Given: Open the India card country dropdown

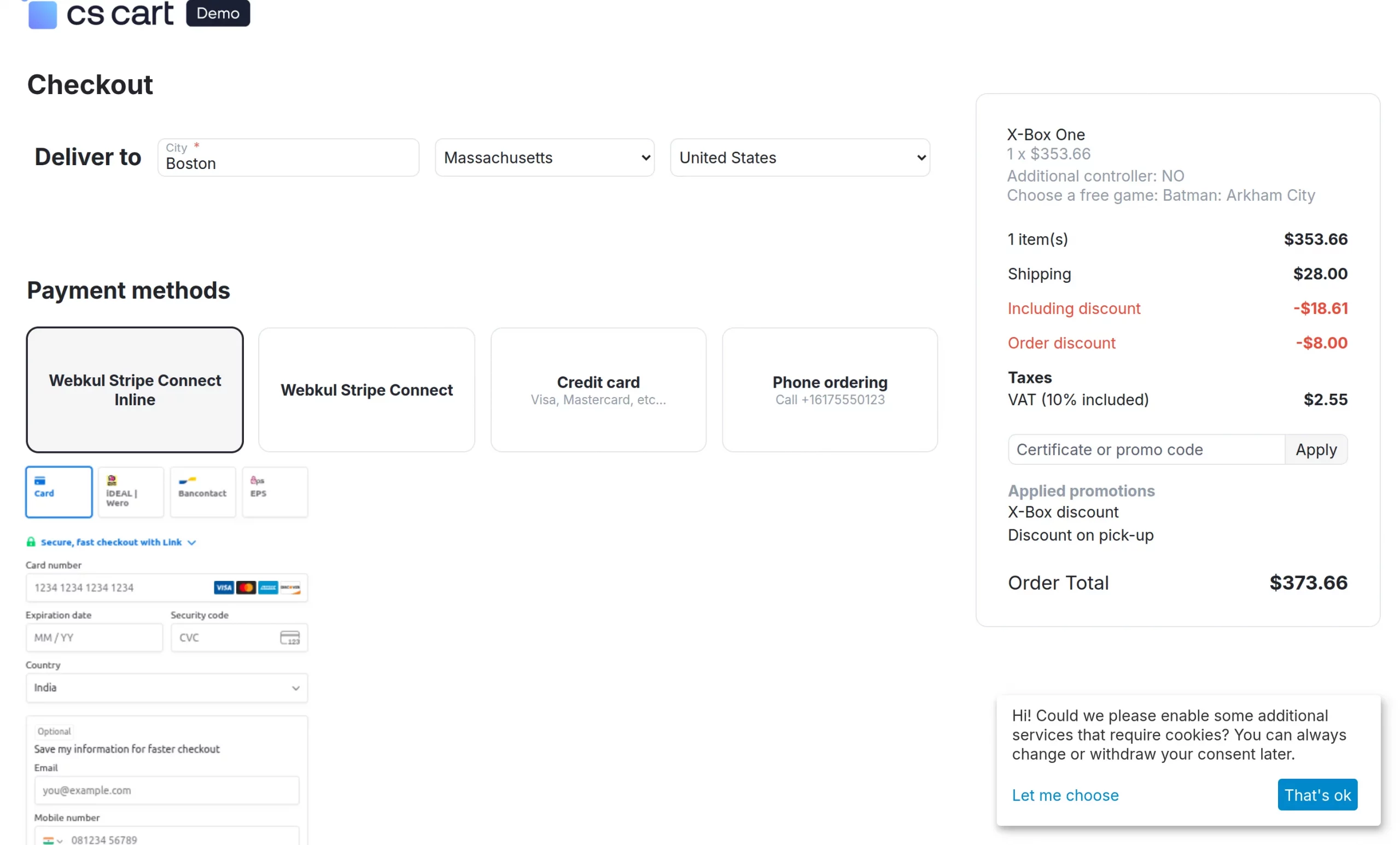Looking at the screenshot, I should click(x=166, y=688).
